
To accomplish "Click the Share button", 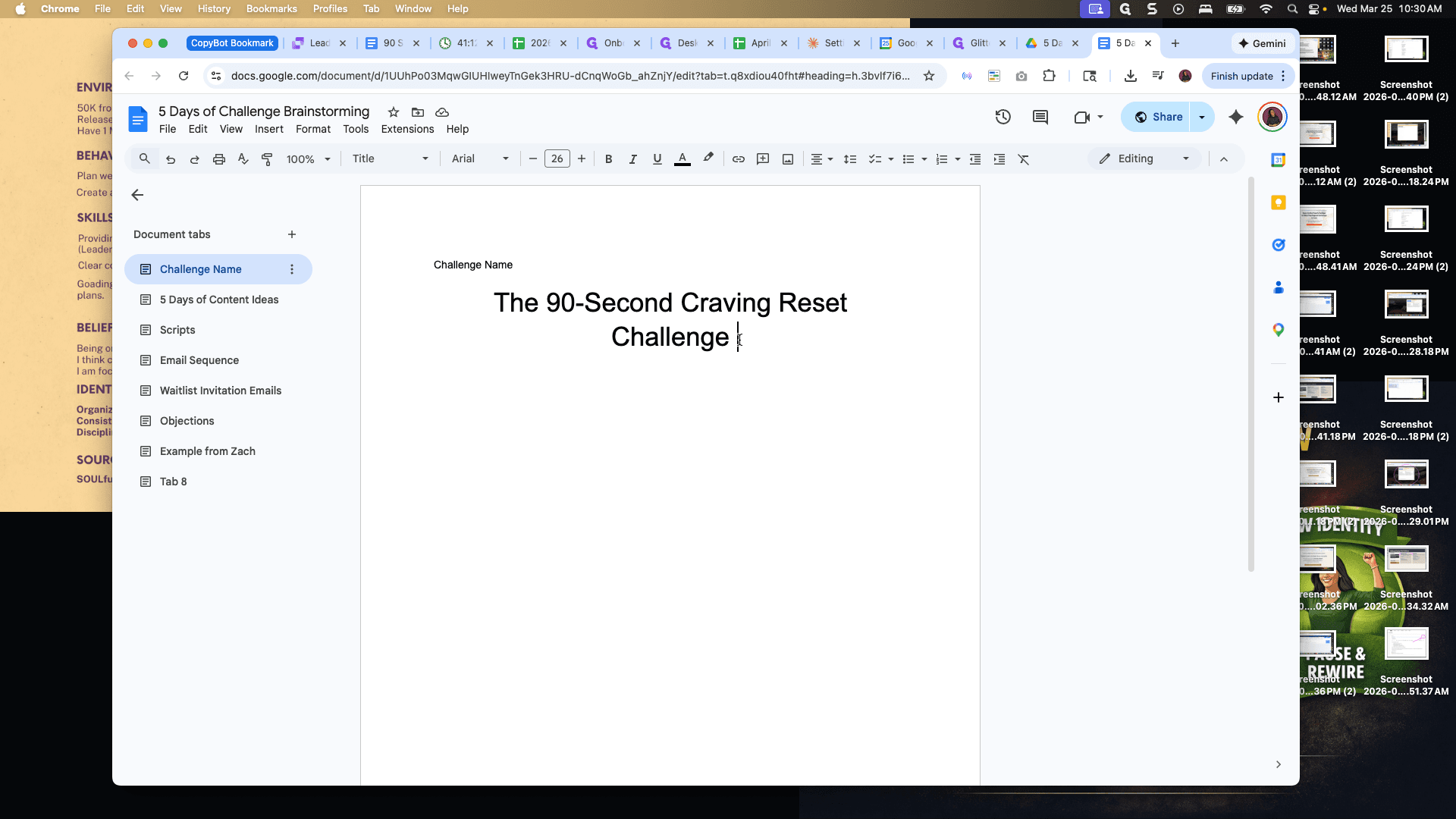I will click(1156, 117).
